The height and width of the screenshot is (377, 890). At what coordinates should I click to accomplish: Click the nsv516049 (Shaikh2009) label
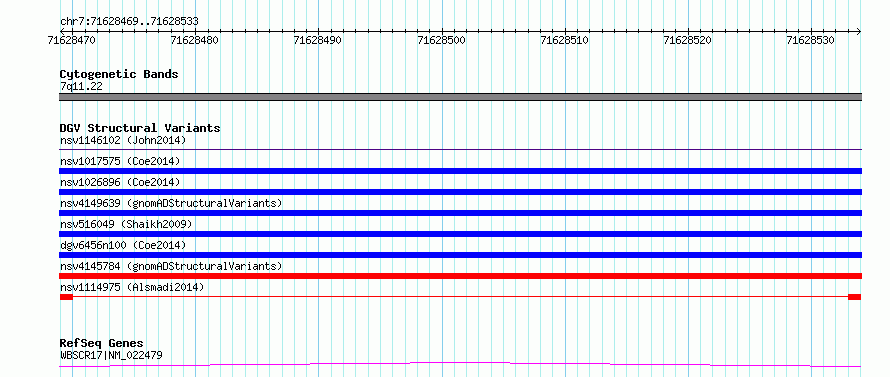pyautogui.click(x=126, y=224)
